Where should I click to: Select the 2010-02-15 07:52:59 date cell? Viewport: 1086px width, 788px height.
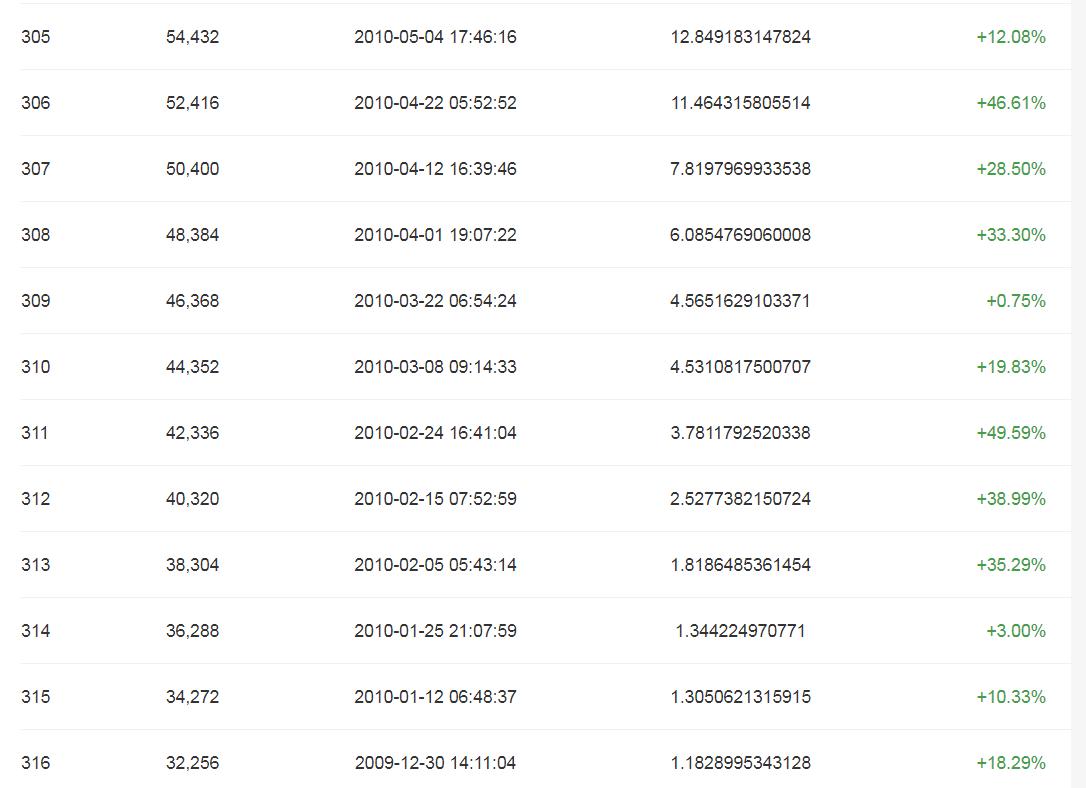(435, 499)
